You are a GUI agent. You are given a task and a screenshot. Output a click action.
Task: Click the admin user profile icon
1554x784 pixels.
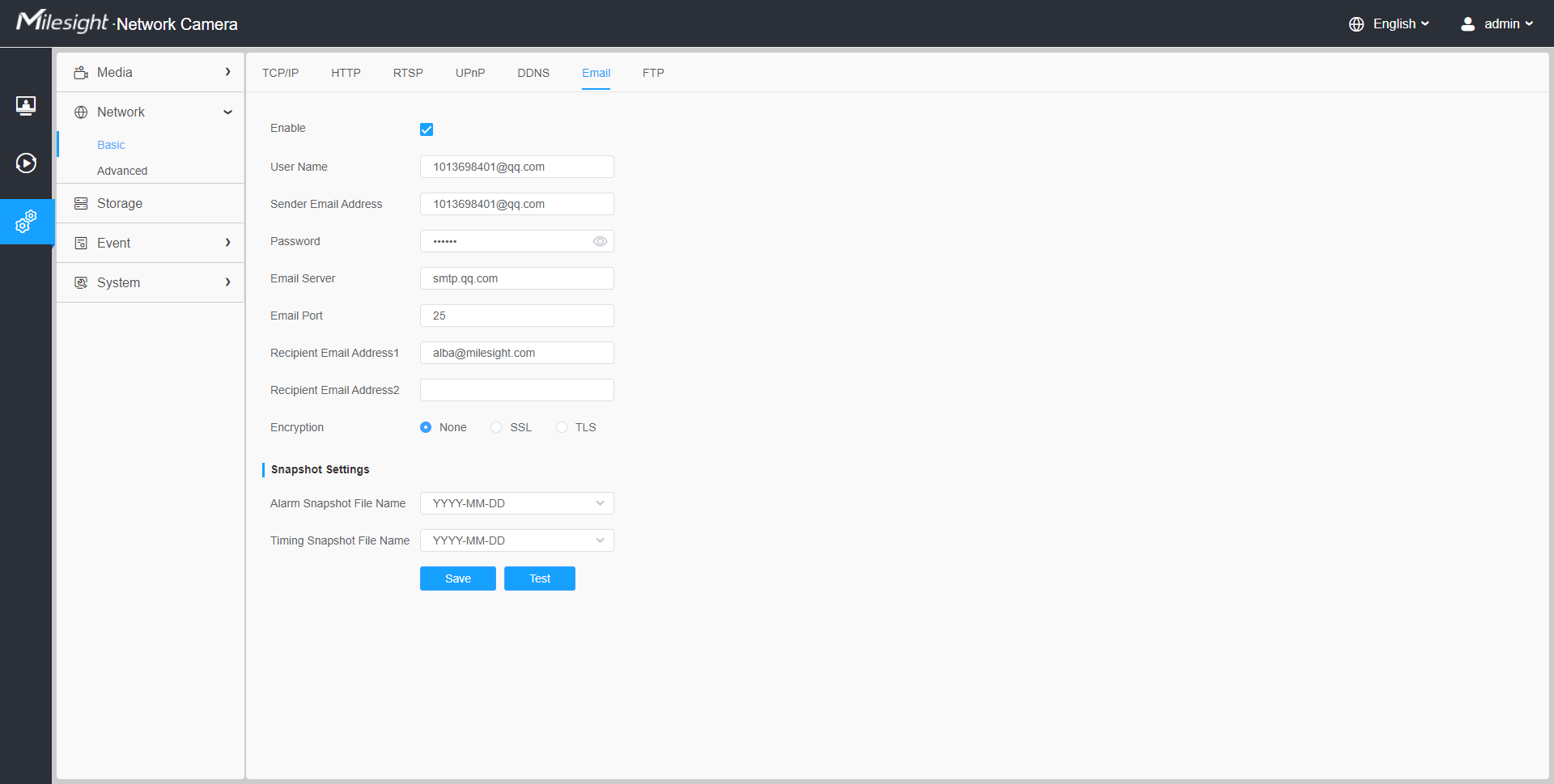tap(1467, 24)
